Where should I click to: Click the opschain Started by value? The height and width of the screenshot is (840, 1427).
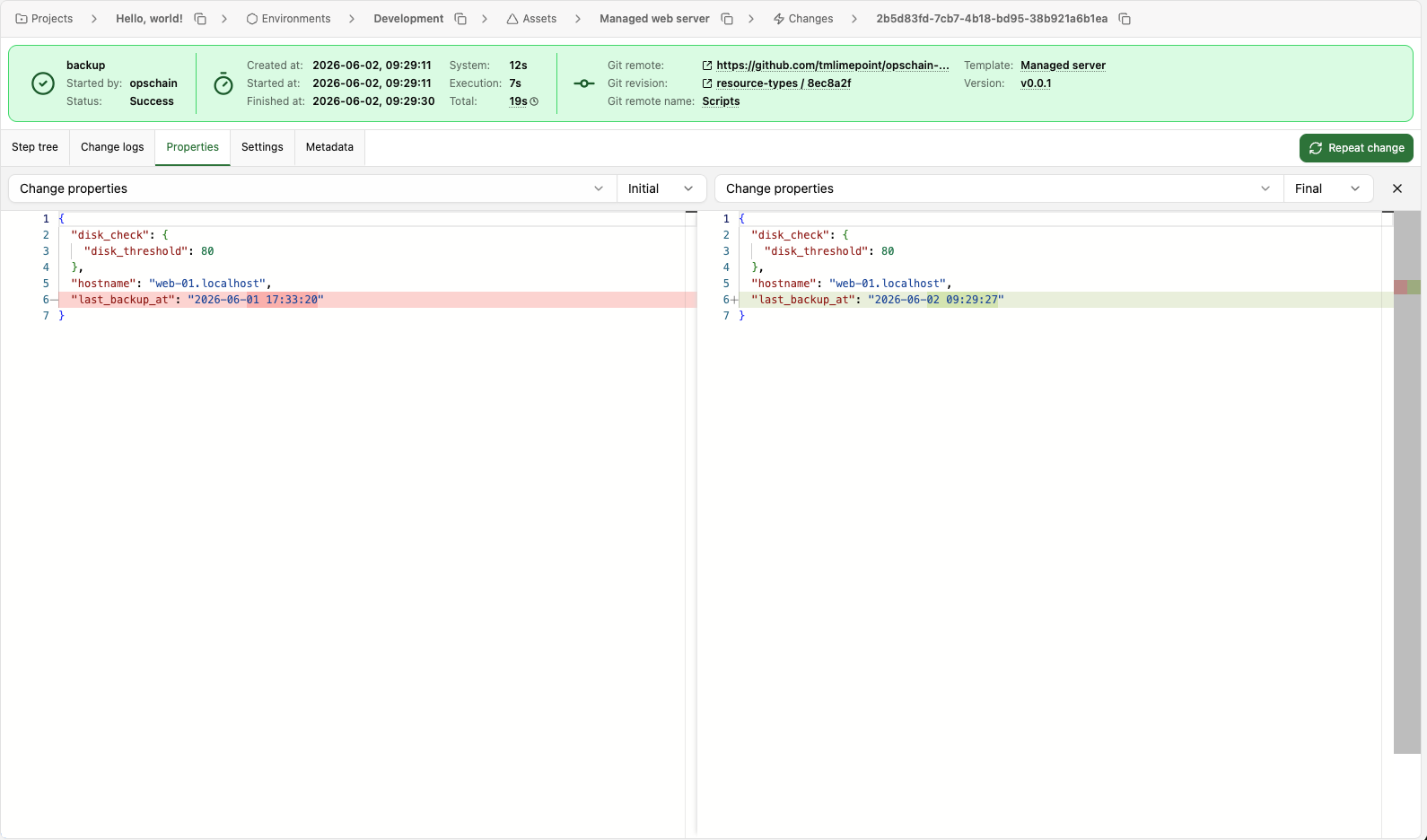pos(153,83)
